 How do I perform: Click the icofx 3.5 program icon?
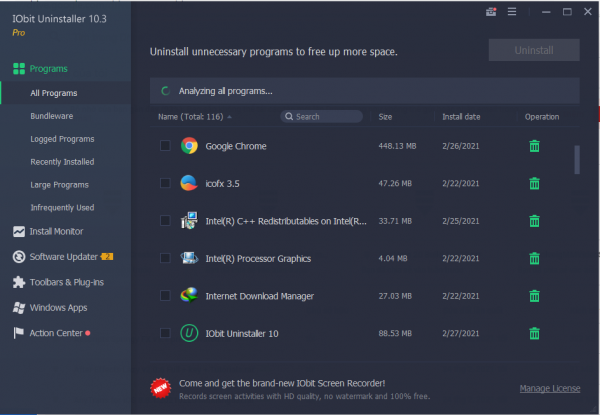pyautogui.click(x=189, y=183)
